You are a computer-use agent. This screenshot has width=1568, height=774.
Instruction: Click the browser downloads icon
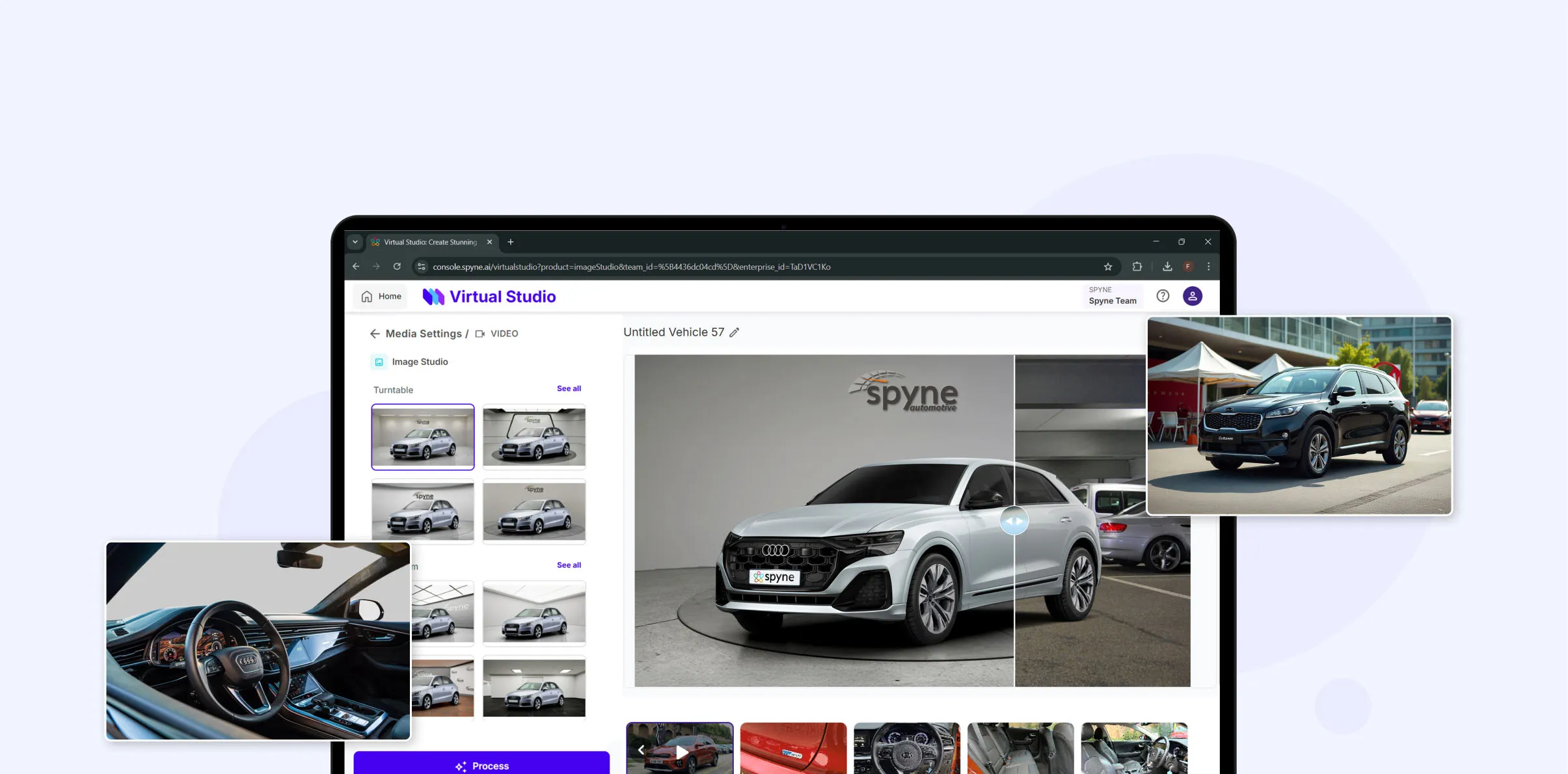[1167, 267]
